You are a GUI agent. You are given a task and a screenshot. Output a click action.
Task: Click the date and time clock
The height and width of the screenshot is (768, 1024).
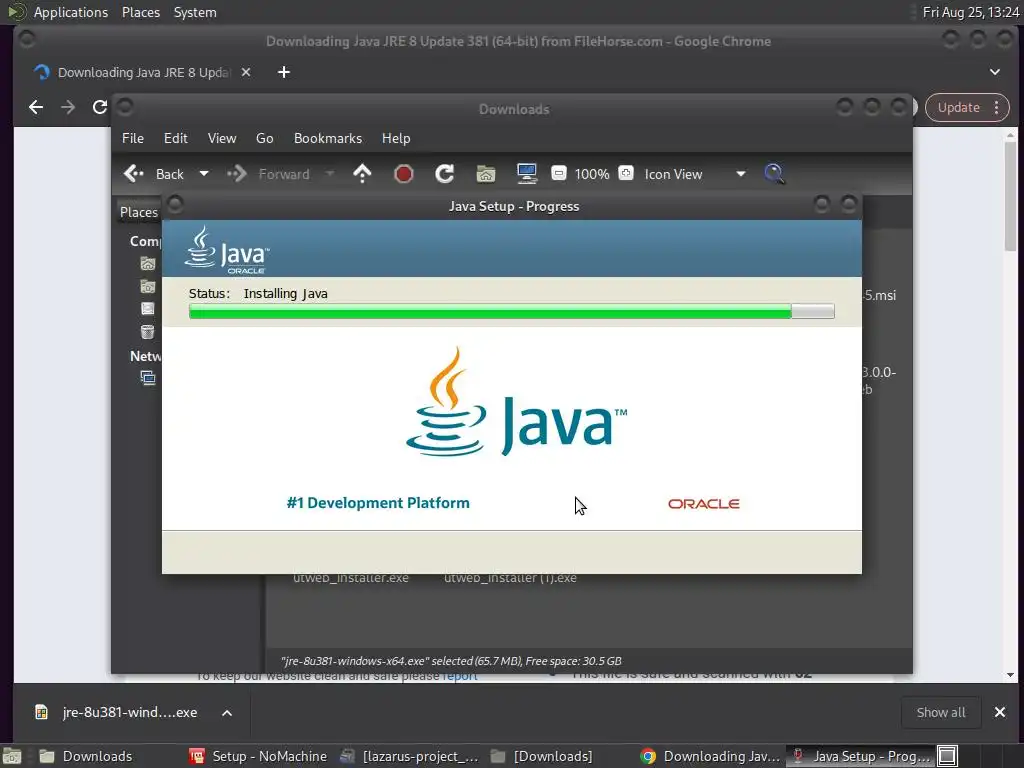click(970, 12)
